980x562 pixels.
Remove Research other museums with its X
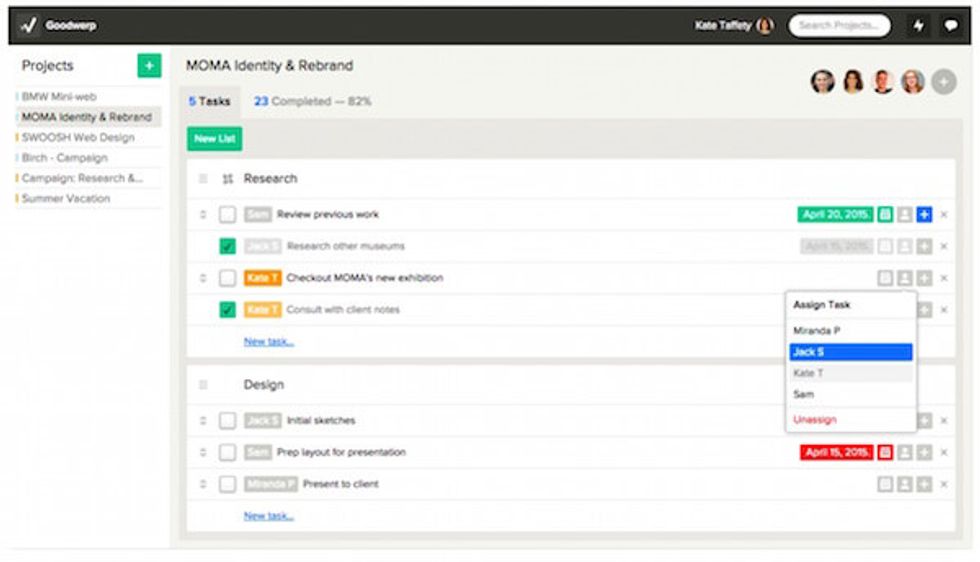(x=944, y=246)
